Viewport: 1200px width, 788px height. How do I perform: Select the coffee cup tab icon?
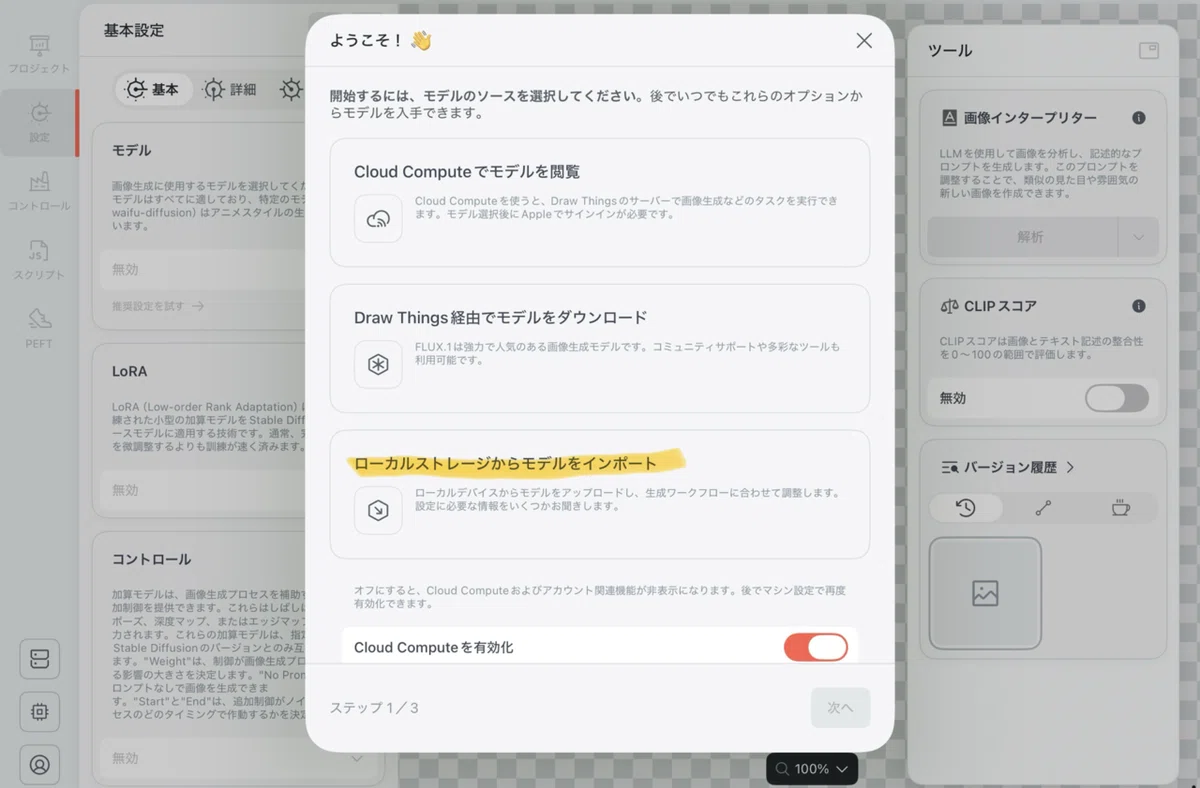click(1120, 508)
